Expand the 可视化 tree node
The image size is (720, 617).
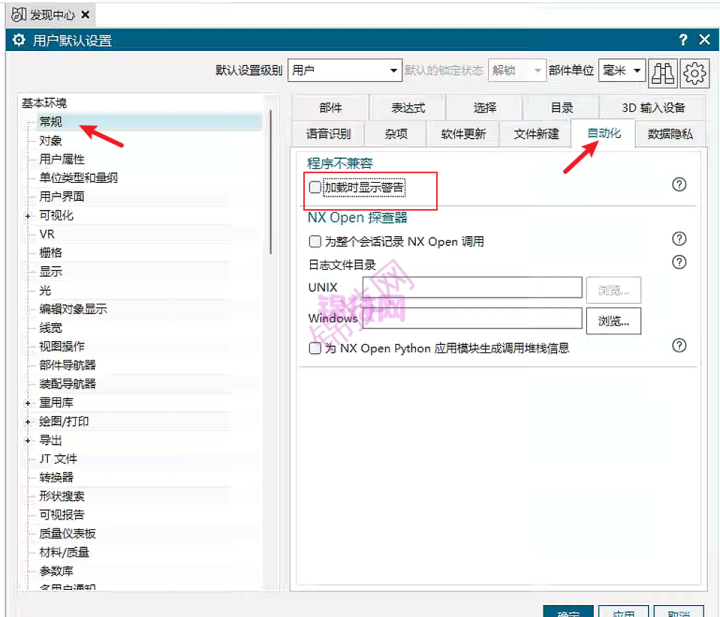28,216
